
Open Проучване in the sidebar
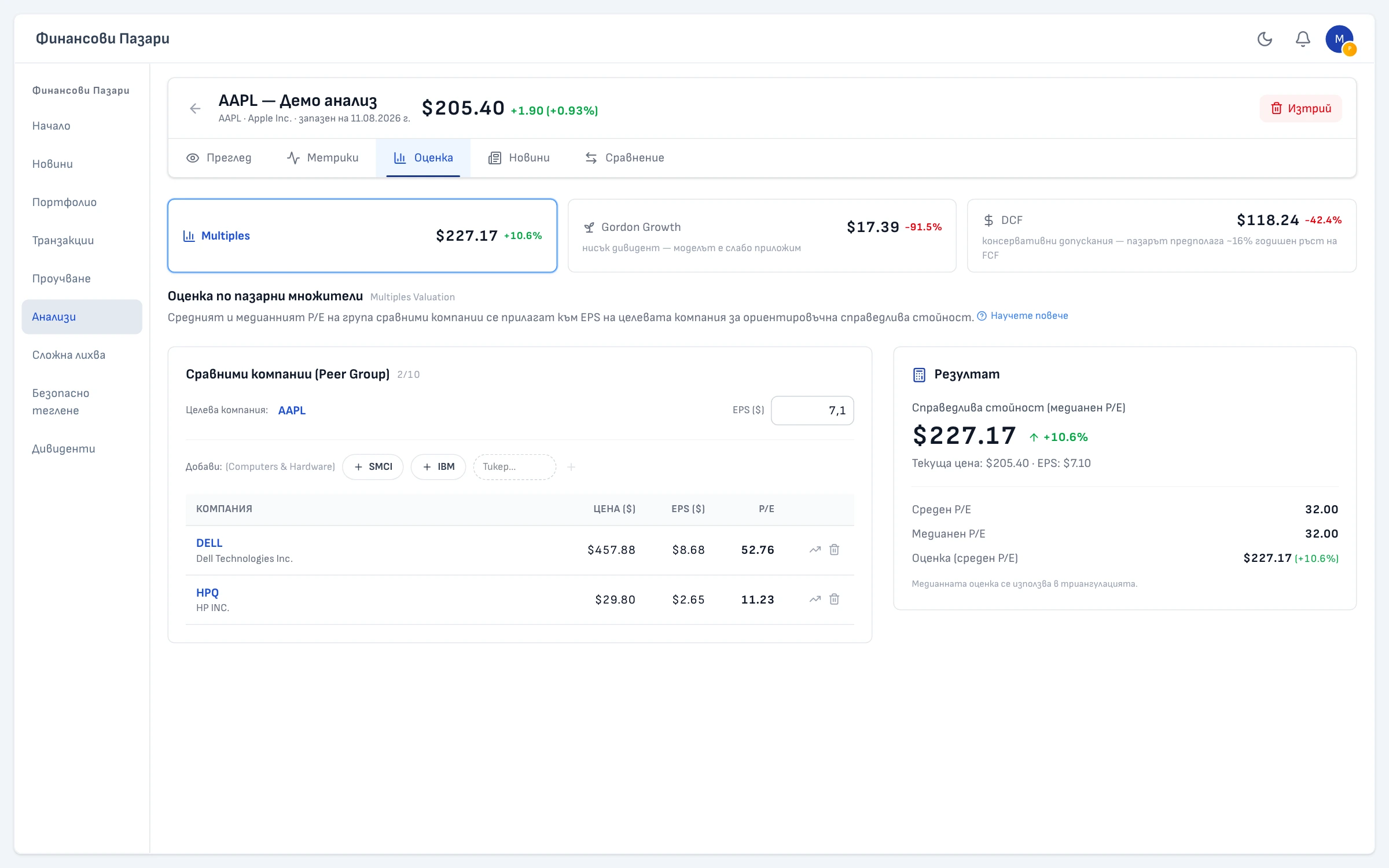coord(82,278)
